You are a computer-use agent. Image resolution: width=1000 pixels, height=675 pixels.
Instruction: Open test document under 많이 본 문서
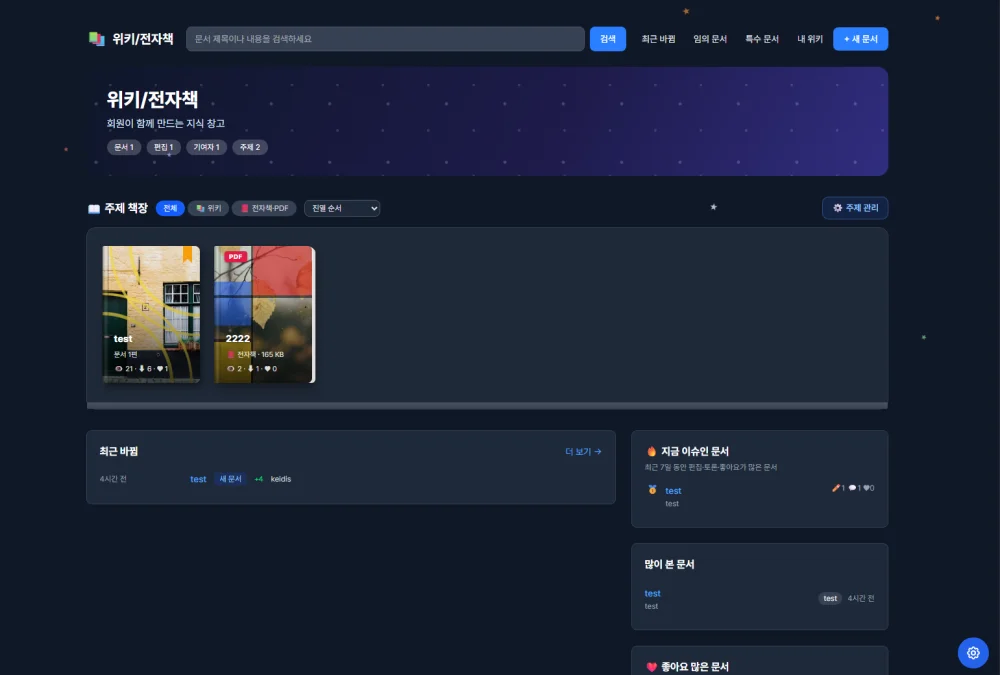652,593
